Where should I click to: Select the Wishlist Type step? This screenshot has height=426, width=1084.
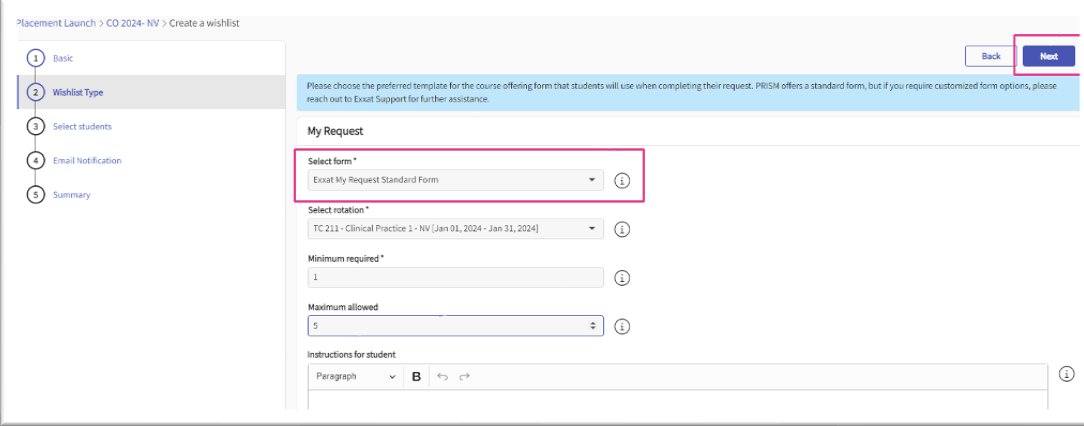tap(77, 92)
